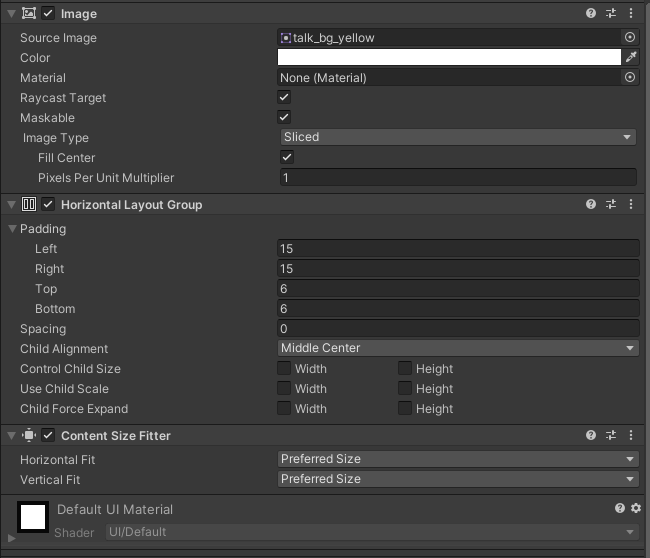This screenshot has height=558, width=650.
Task: Open help for Horizontal Layout Group
Action: click(x=591, y=204)
